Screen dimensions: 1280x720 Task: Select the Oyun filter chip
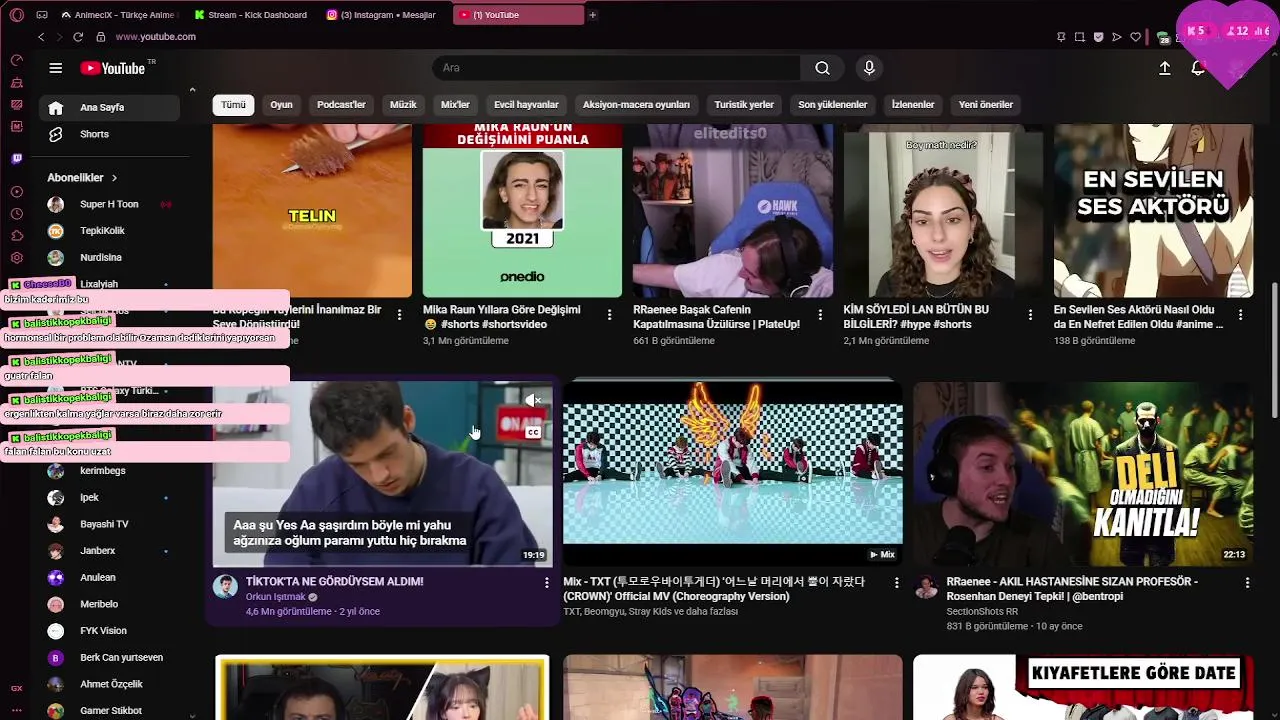click(282, 105)
